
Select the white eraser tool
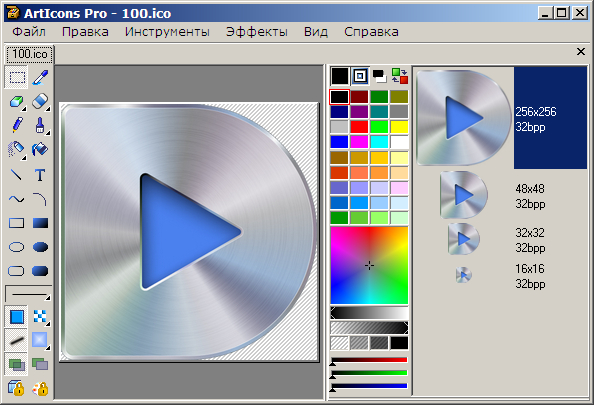pos(40,102)
